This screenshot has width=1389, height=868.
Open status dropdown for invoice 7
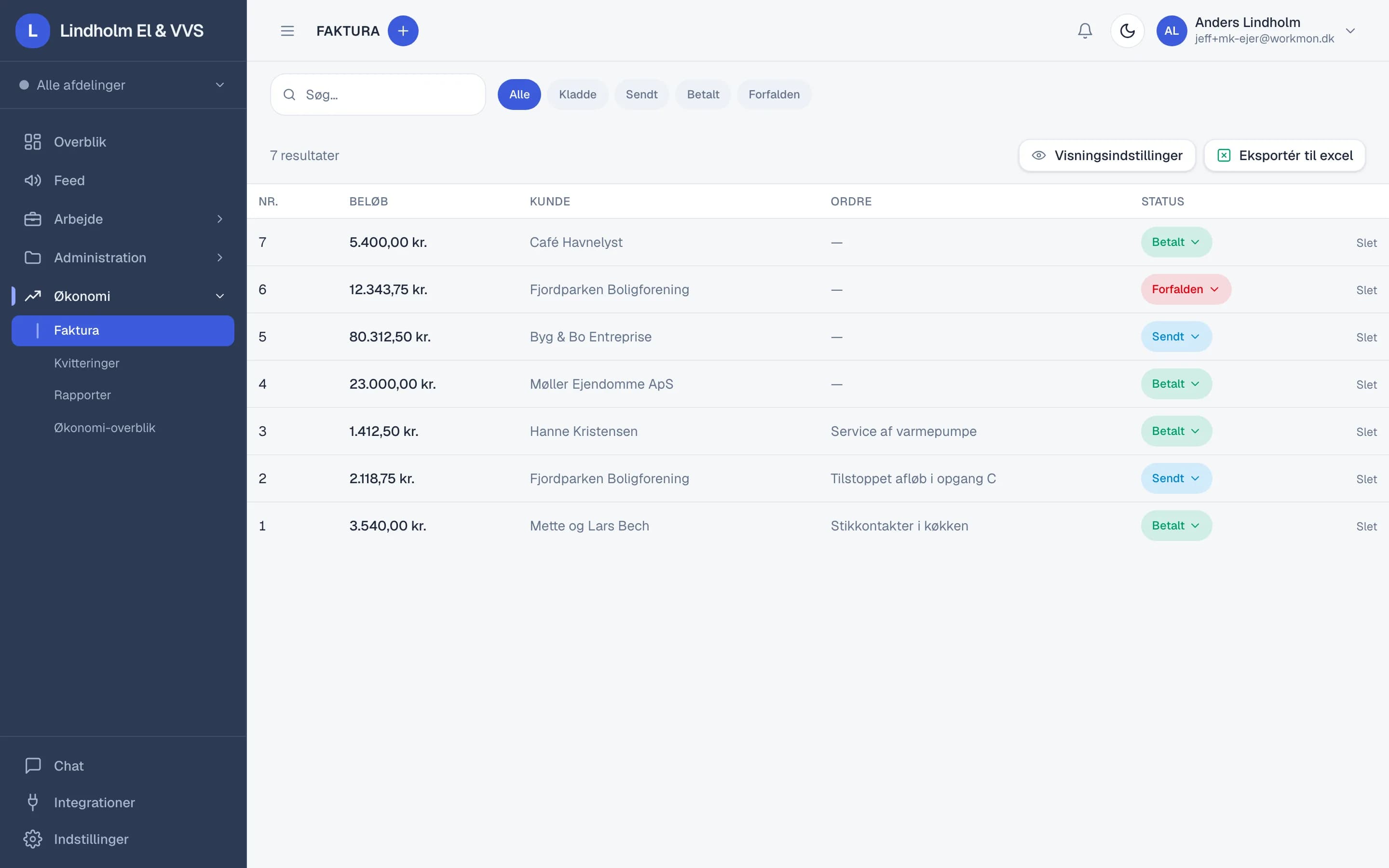(1176, 242)
